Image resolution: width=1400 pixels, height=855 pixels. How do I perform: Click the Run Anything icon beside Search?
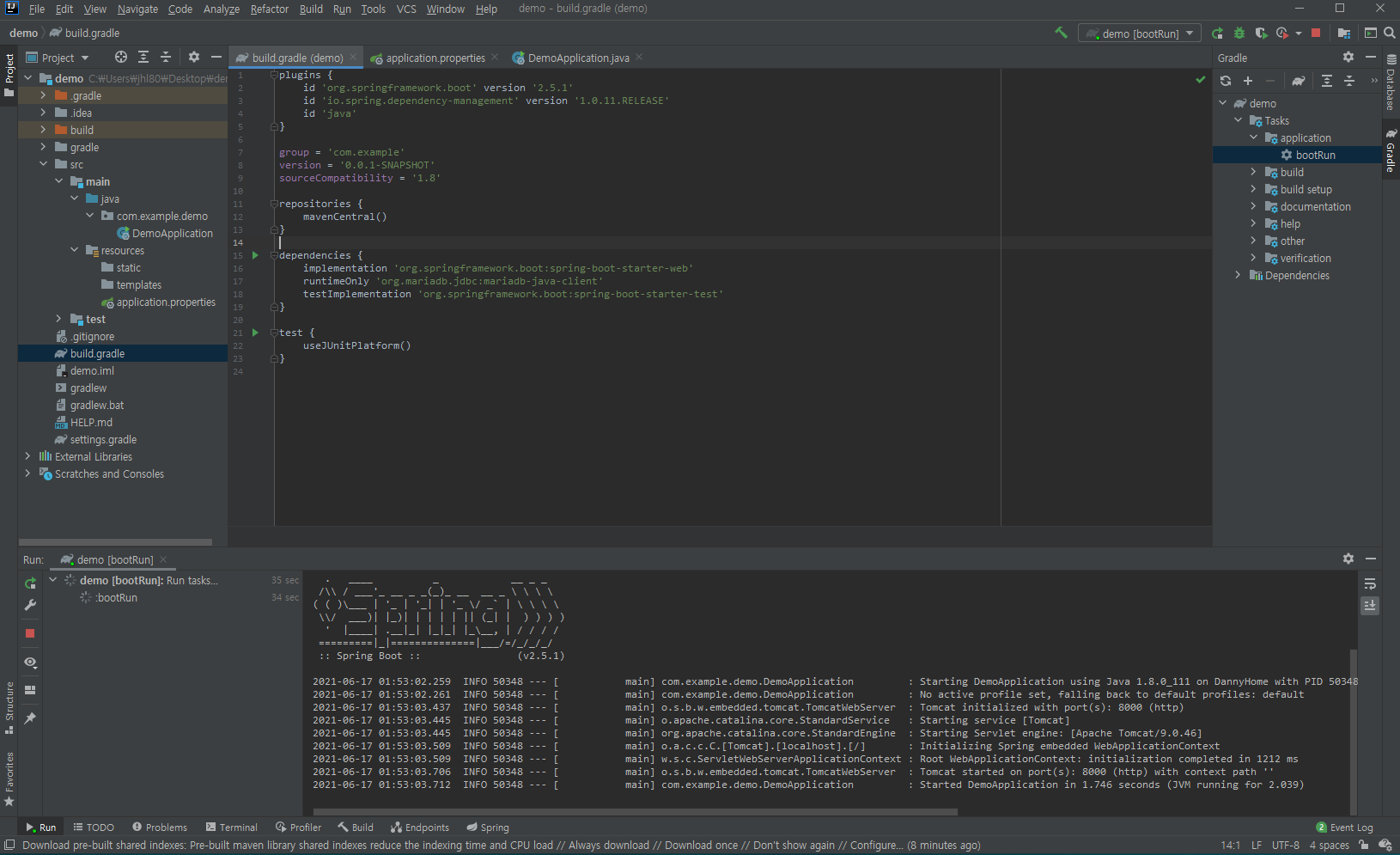pos(1371,34)
